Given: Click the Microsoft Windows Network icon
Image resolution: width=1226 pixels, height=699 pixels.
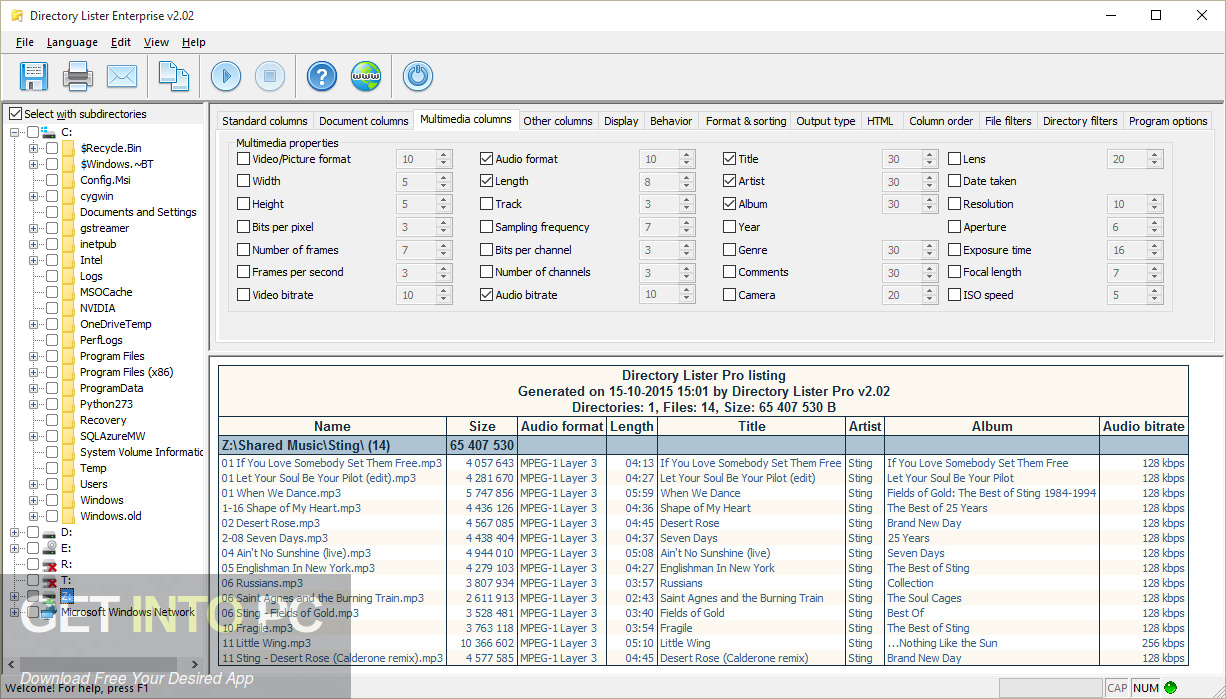Looking at the screenshot, I should point(50,612).
